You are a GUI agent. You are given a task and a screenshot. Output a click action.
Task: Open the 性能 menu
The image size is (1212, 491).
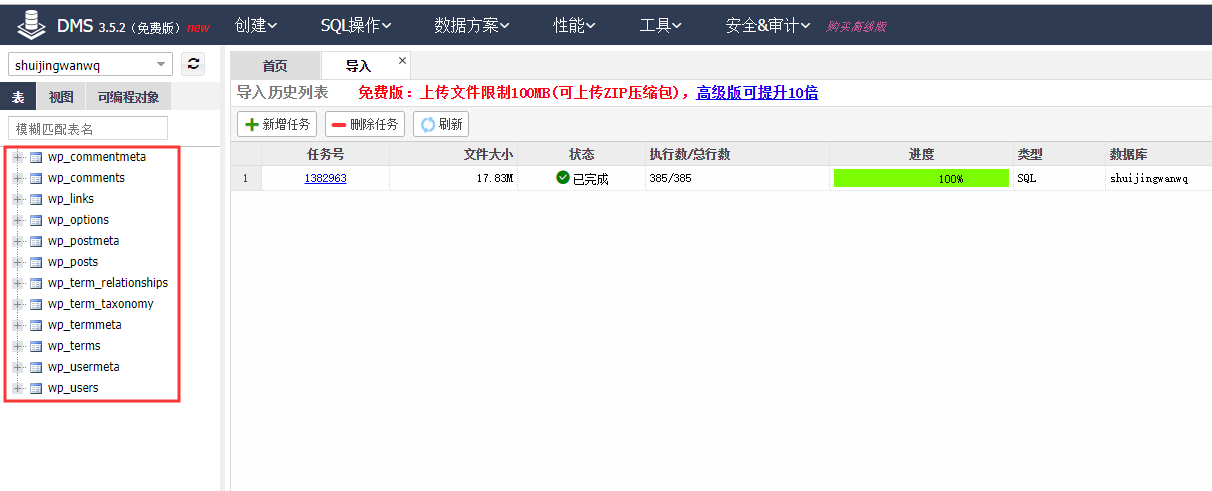[x=575, y=26]
